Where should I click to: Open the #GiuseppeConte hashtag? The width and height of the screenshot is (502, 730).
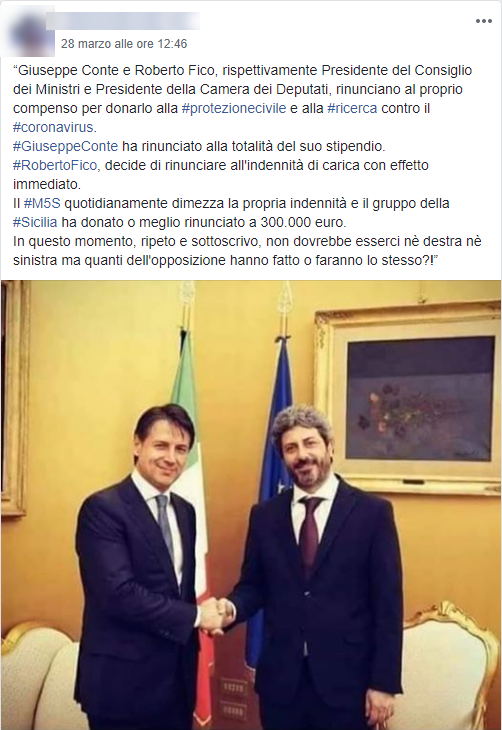point(65,146)
